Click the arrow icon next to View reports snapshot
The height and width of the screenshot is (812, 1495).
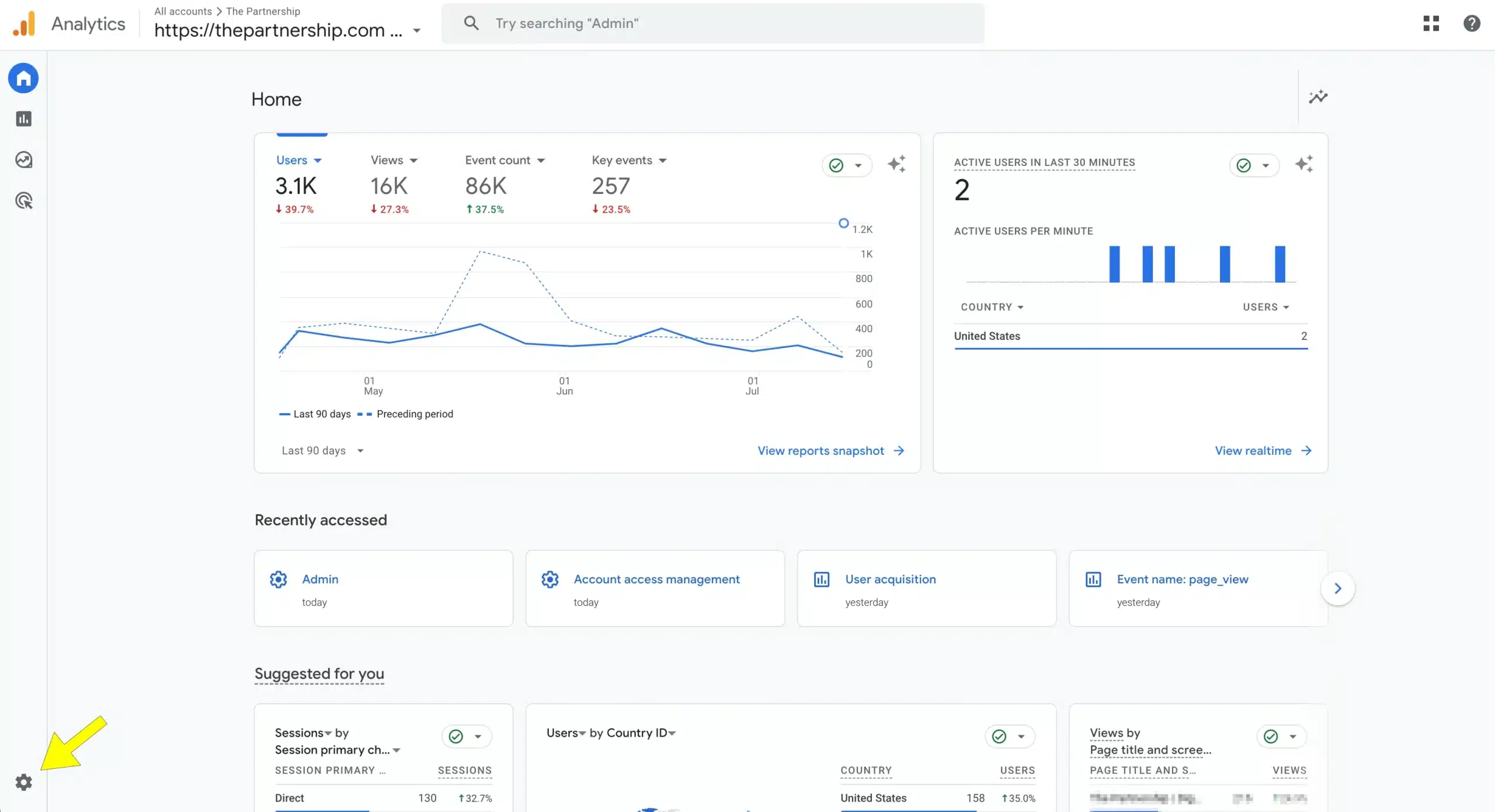899,451
